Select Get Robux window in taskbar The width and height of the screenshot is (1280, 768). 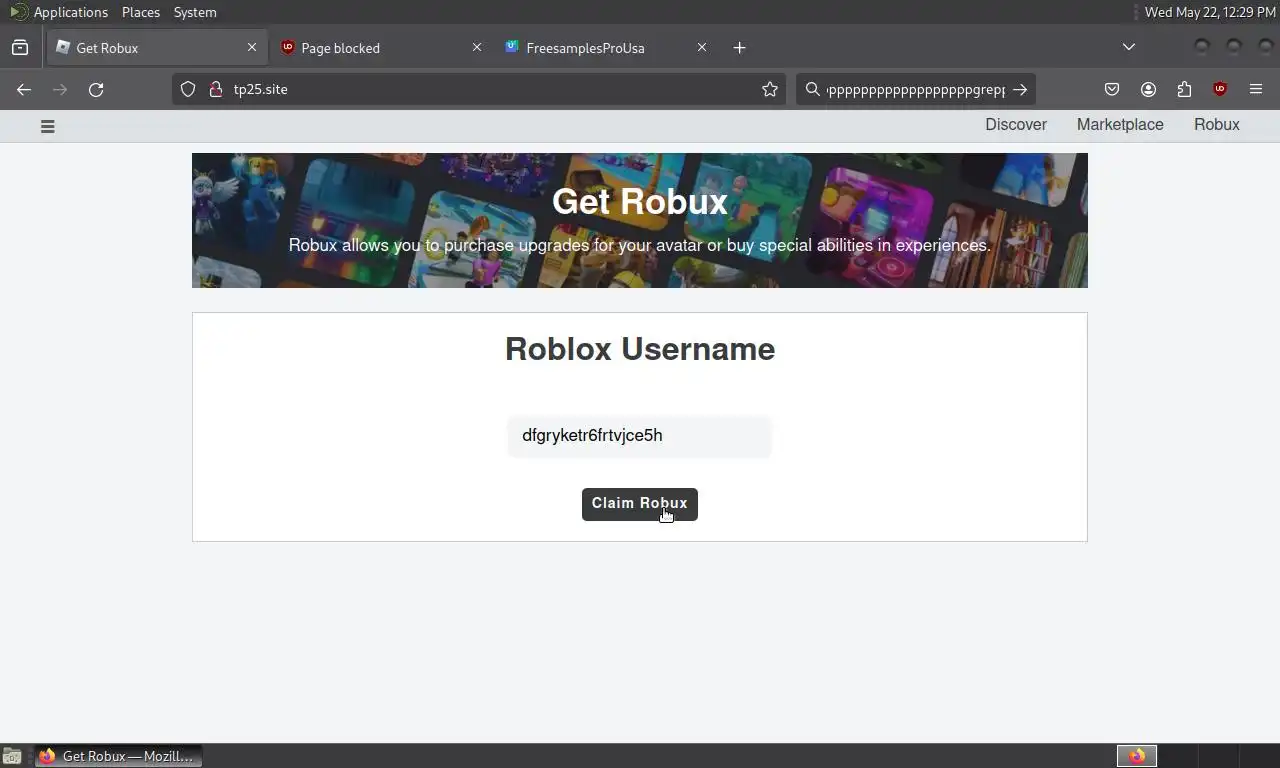(x=119, y=756)
